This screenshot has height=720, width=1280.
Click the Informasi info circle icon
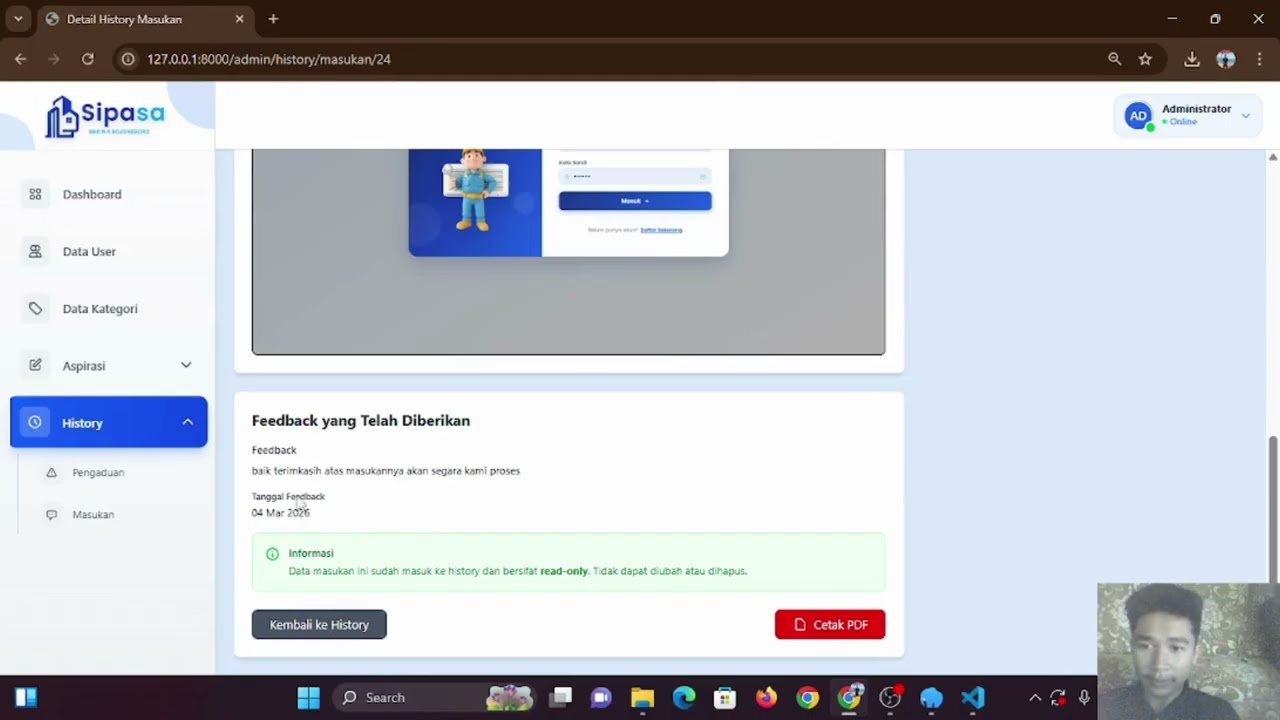point(272,553)
